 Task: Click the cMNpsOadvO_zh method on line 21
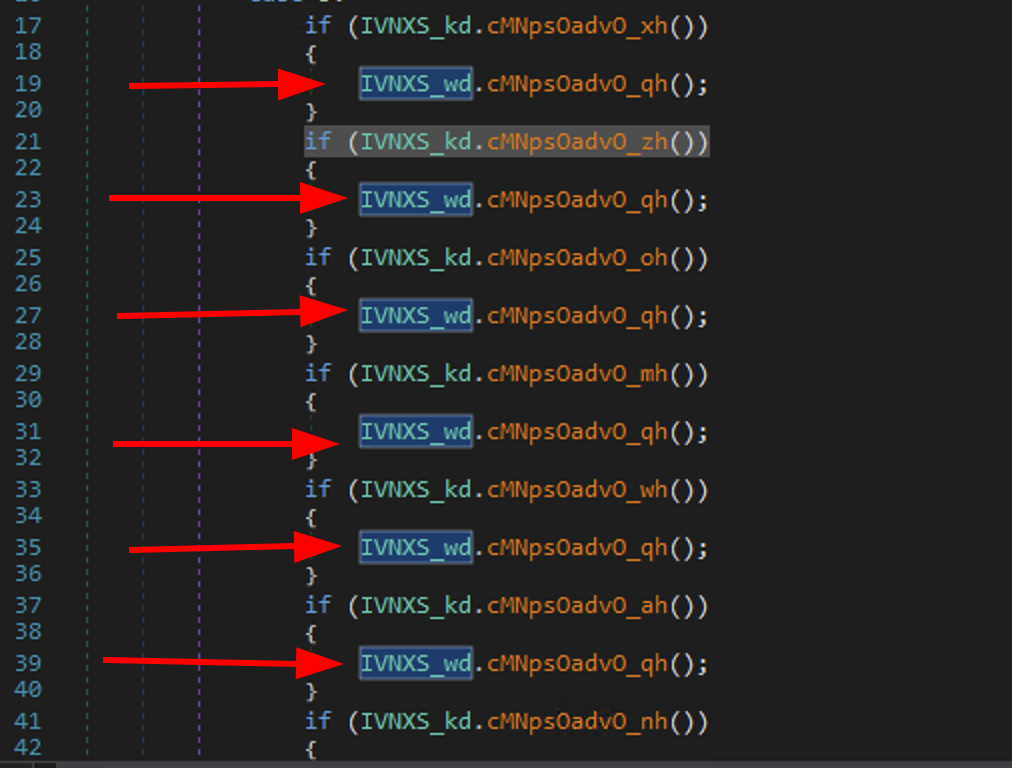[577, 142]
